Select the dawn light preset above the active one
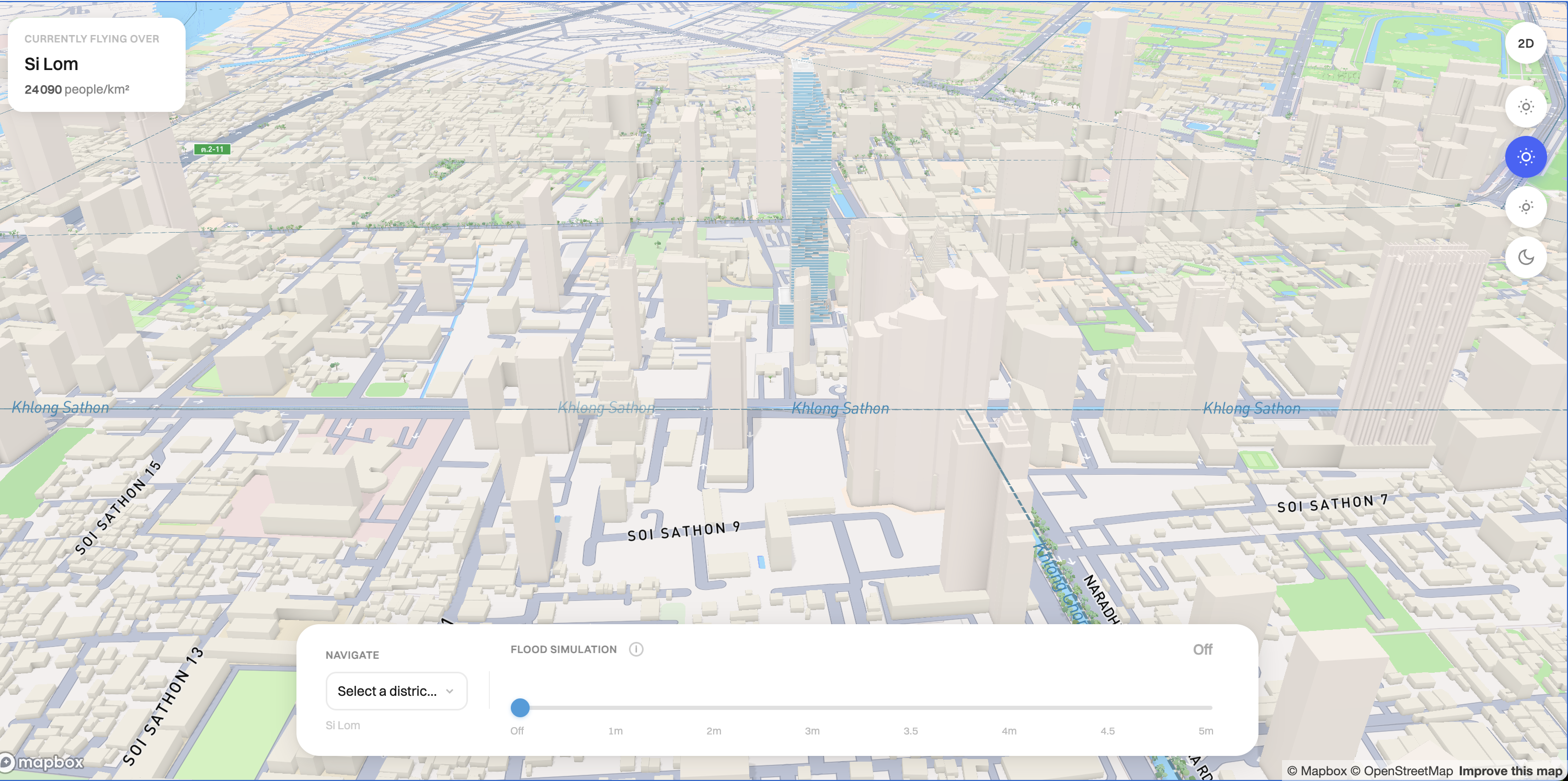Image resolution: width=1568 pixels, height=781 pixels. click(x=1526, y=107)
